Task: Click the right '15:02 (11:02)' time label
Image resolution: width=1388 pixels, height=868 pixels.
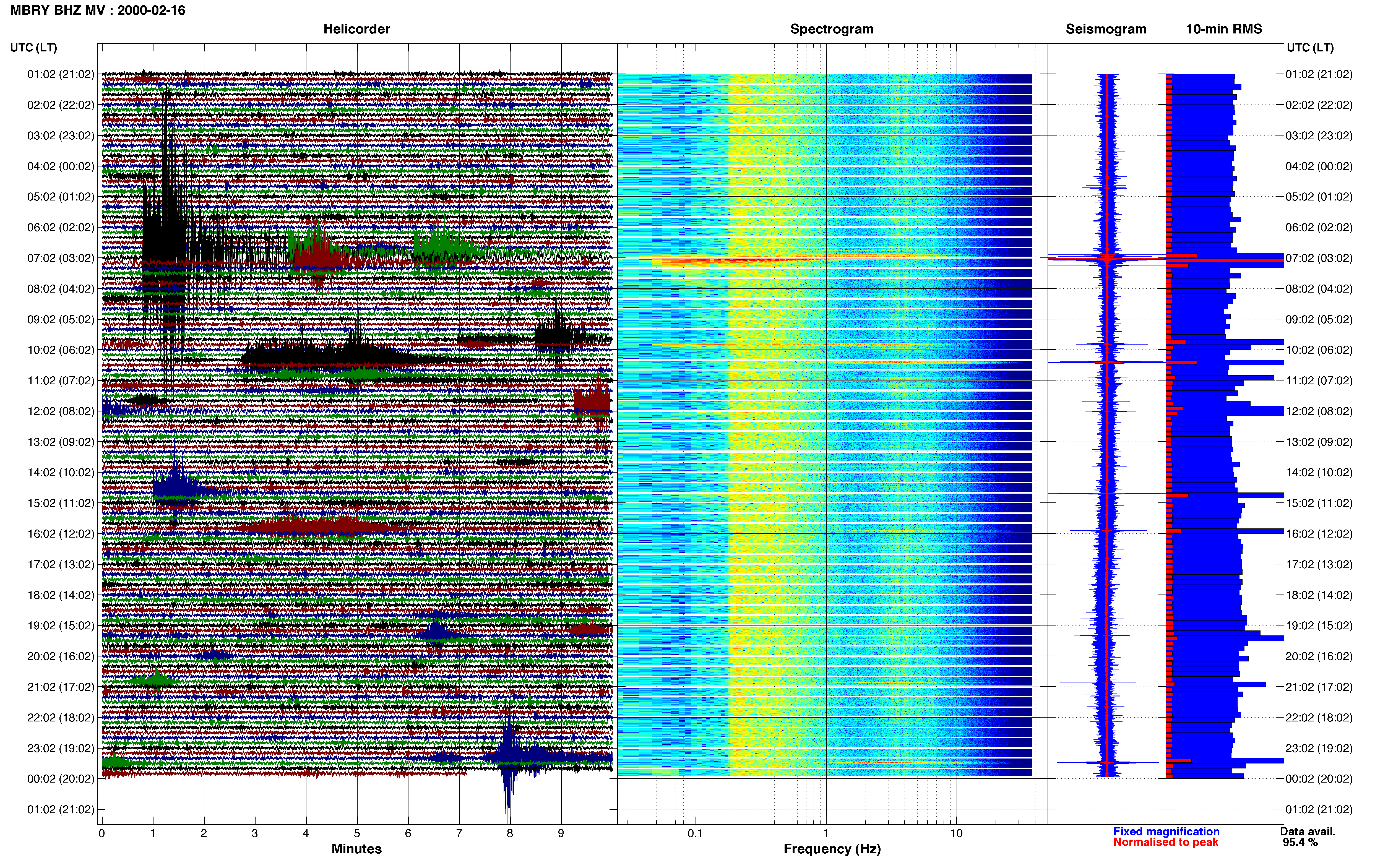Action: pyautogui.click(x=1319, y=503)
